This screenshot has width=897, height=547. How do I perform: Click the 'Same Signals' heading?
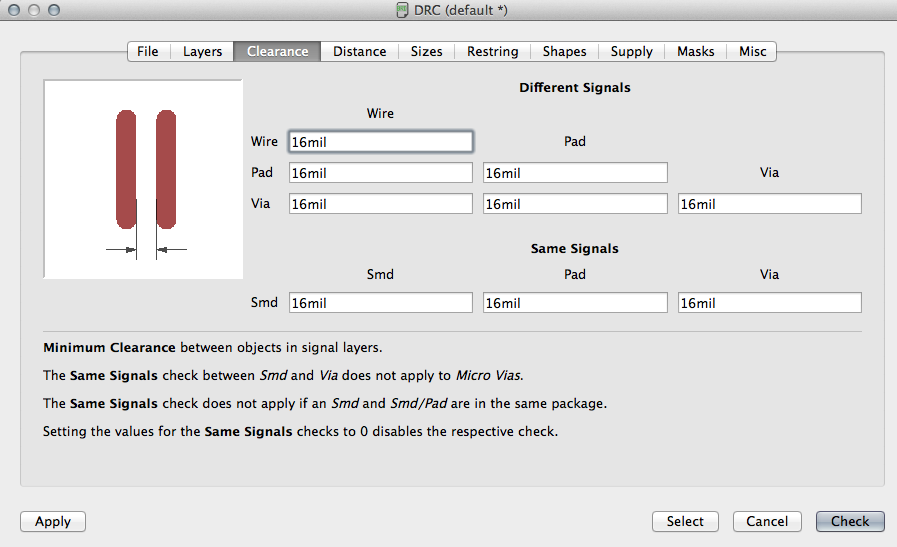click(575, 248)
